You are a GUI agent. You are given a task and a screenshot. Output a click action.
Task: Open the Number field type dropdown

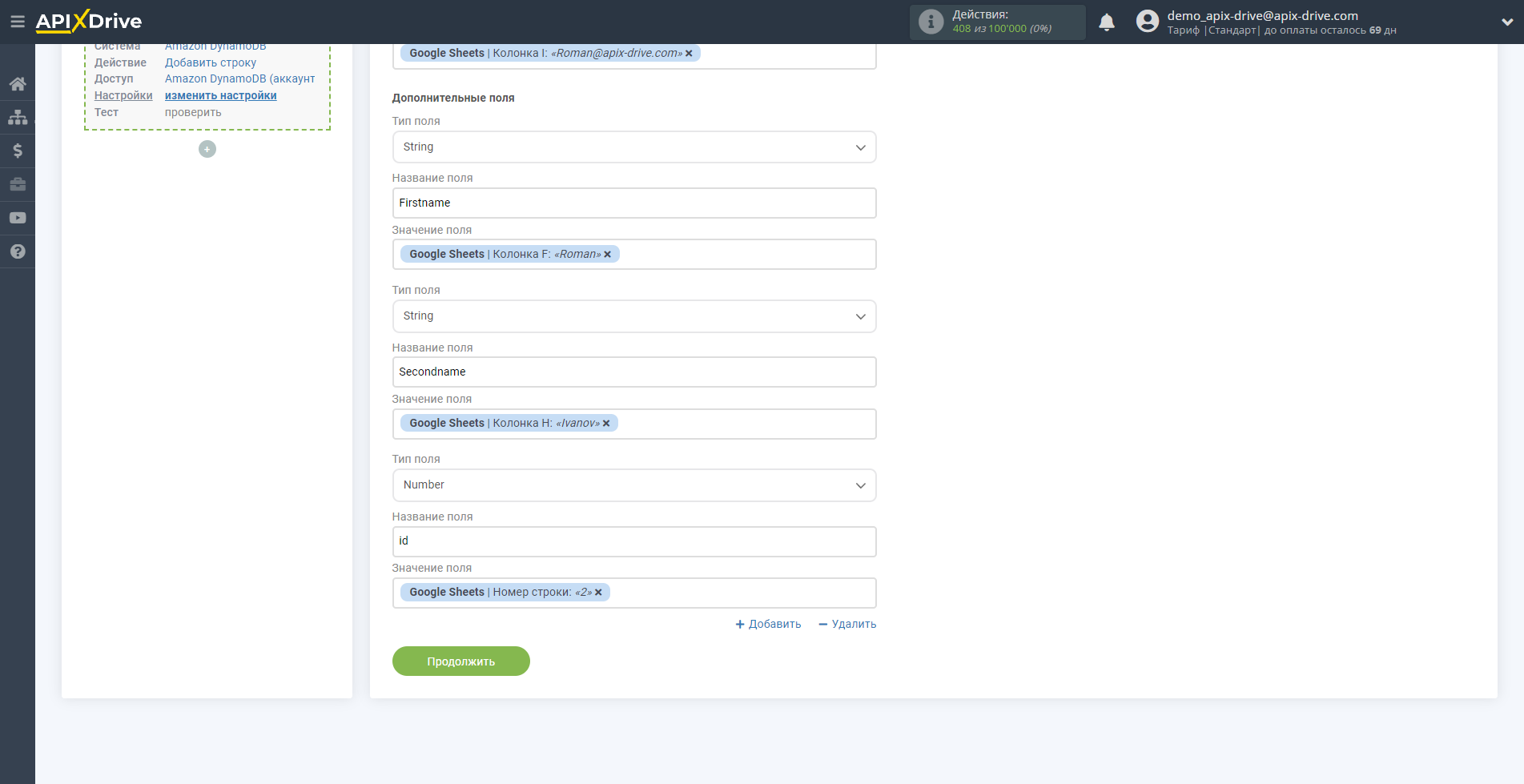tap(634, 485)
